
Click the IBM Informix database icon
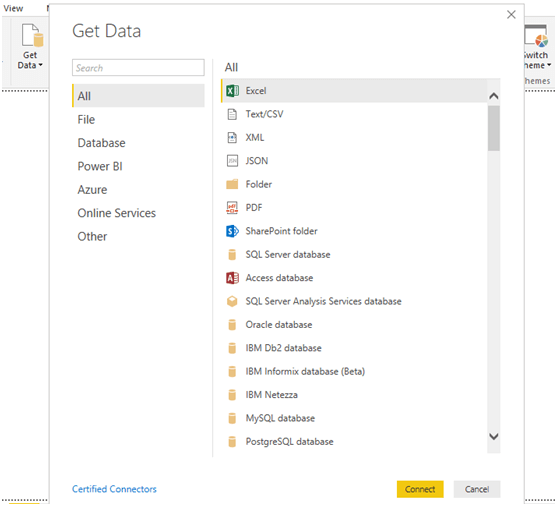point(232,372)
